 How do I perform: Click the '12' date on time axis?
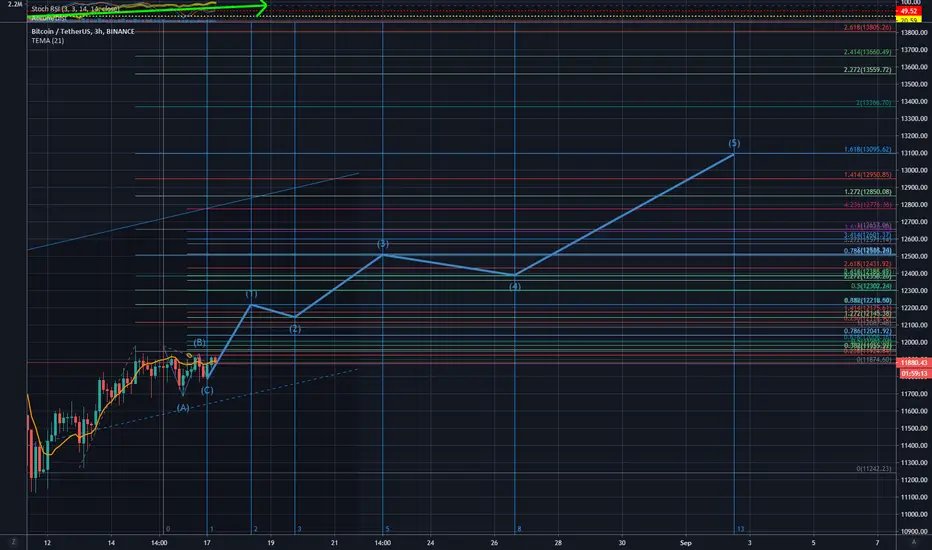click(x=47, y=542)
